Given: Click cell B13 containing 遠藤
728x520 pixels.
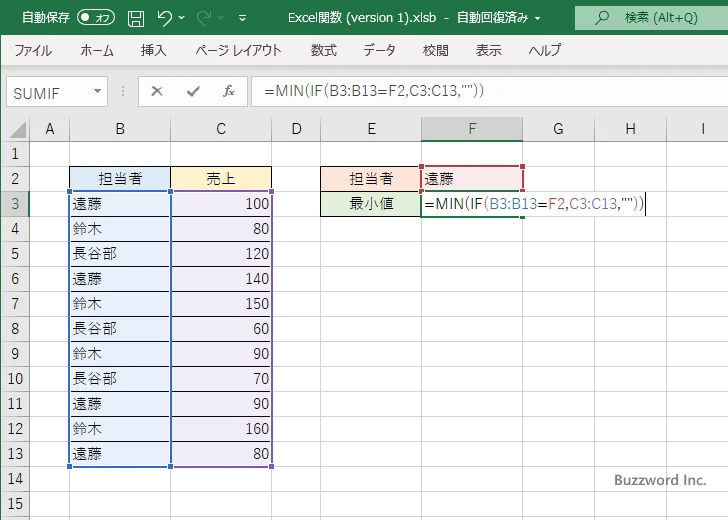Looking at the screenshot, I should tap(120, 454).
